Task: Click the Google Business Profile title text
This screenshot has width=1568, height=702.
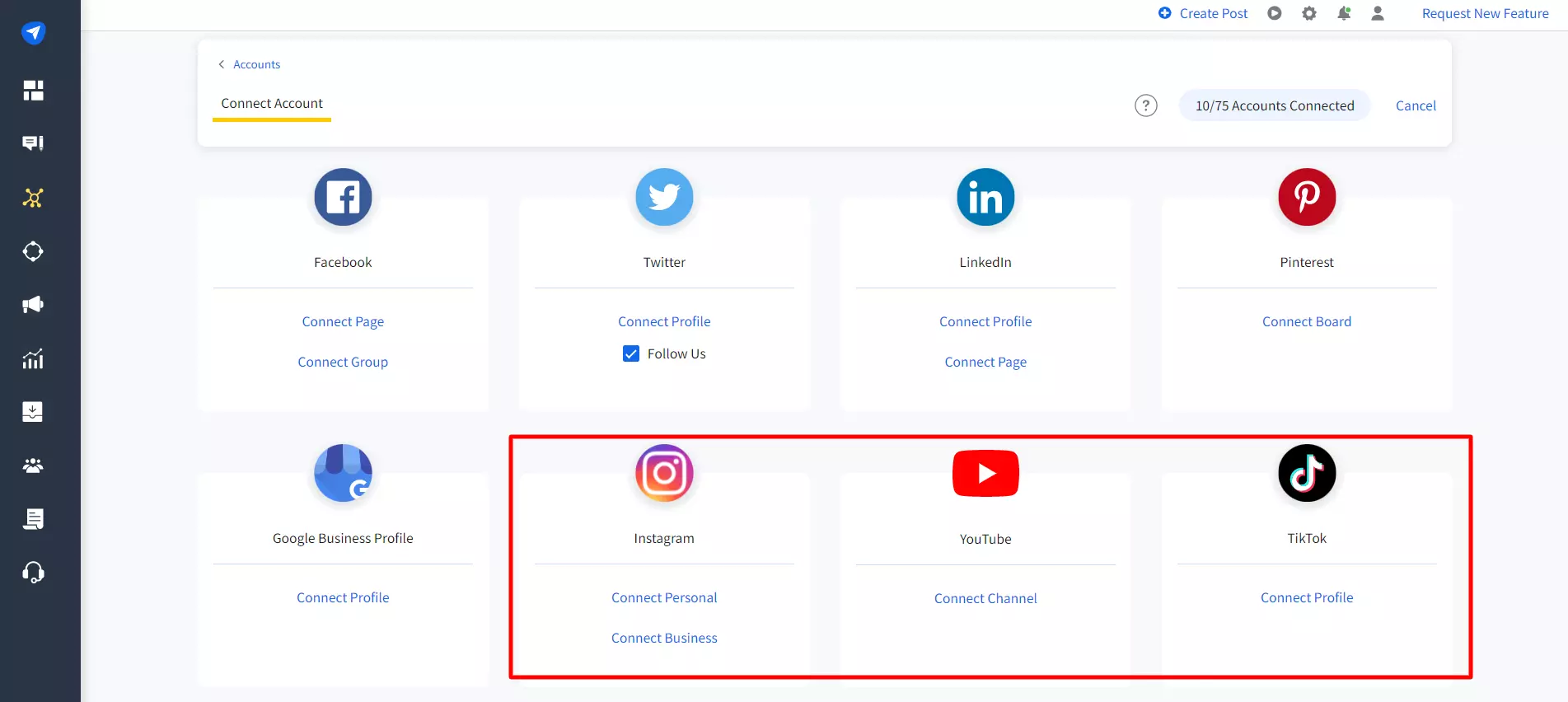Action: pyautogui.click(x=343, y=538)
